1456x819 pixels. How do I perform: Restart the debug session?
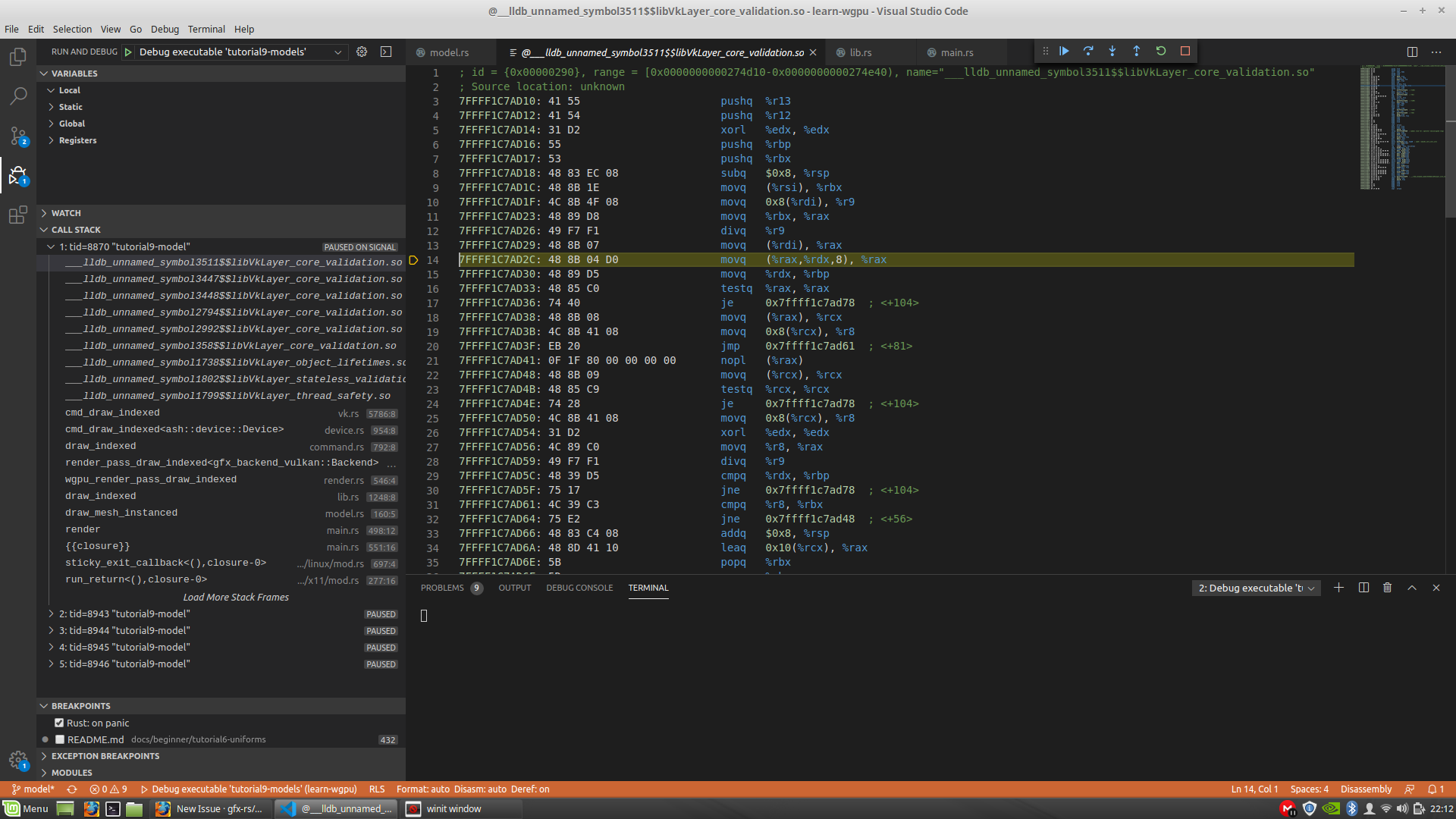pos(1161,51)
